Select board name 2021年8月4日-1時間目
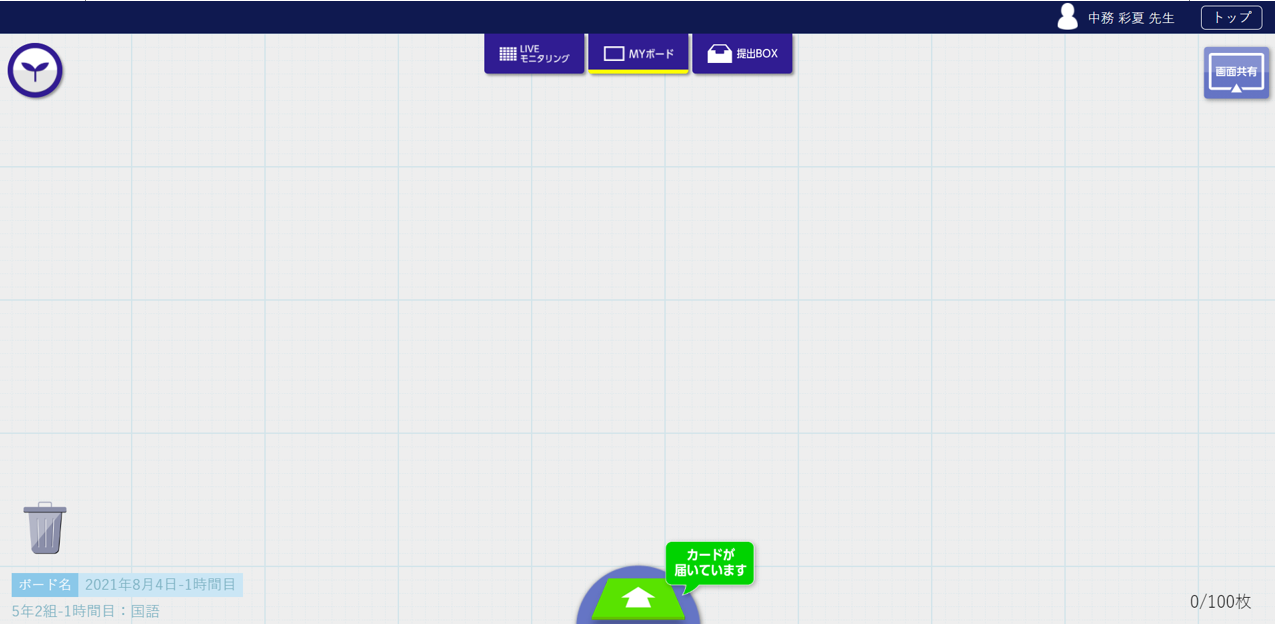Viewport: 1277px width, 624px height. [160, 585]
